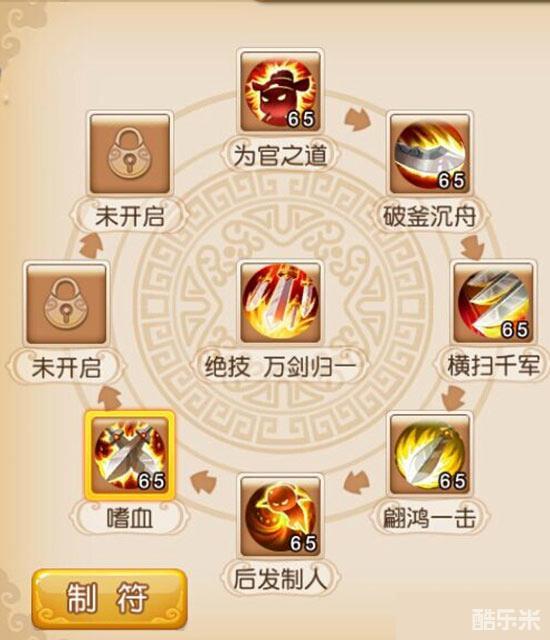
Task: Select the 翩鸿一击 skill icon
Action: [430, 454]
